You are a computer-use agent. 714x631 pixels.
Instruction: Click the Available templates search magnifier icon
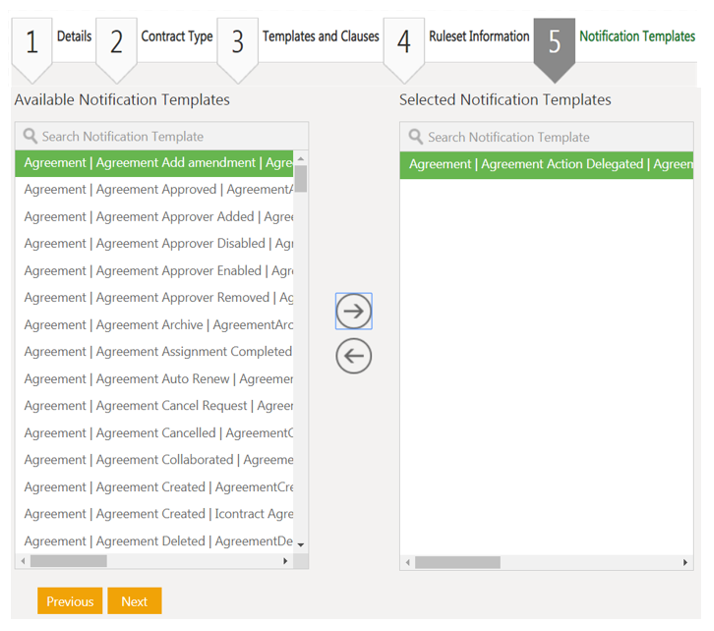(30, 136)
